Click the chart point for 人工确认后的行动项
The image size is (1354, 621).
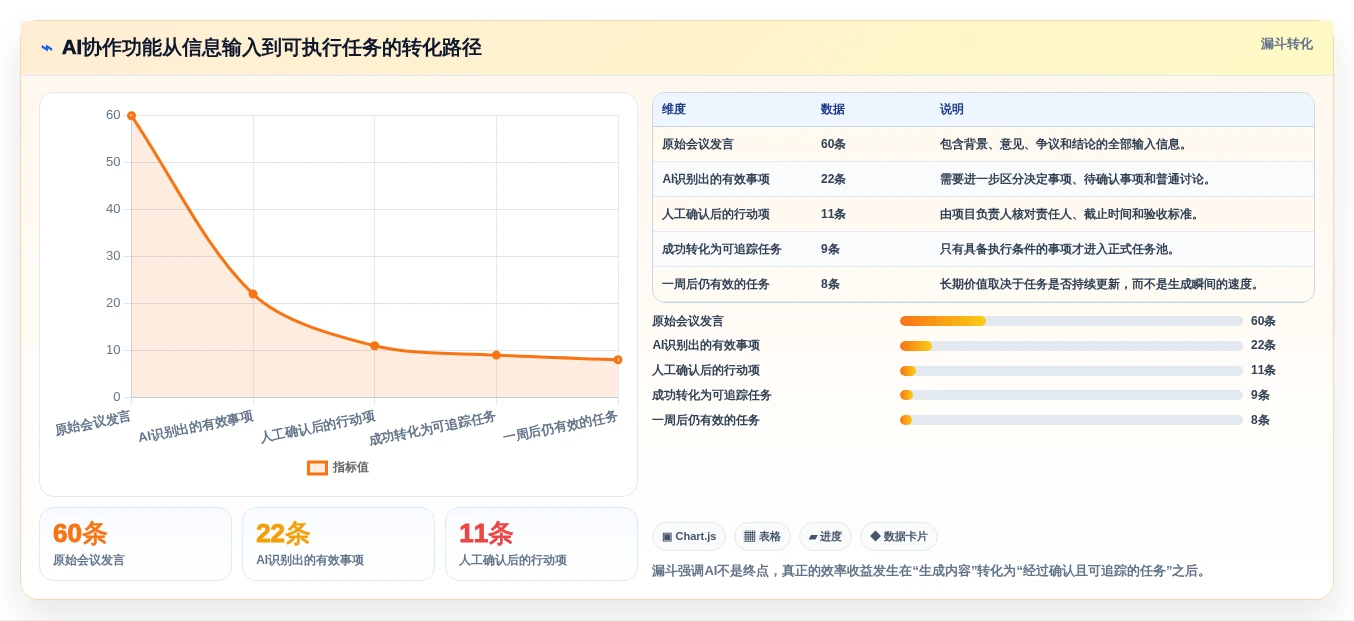point(375,346)
